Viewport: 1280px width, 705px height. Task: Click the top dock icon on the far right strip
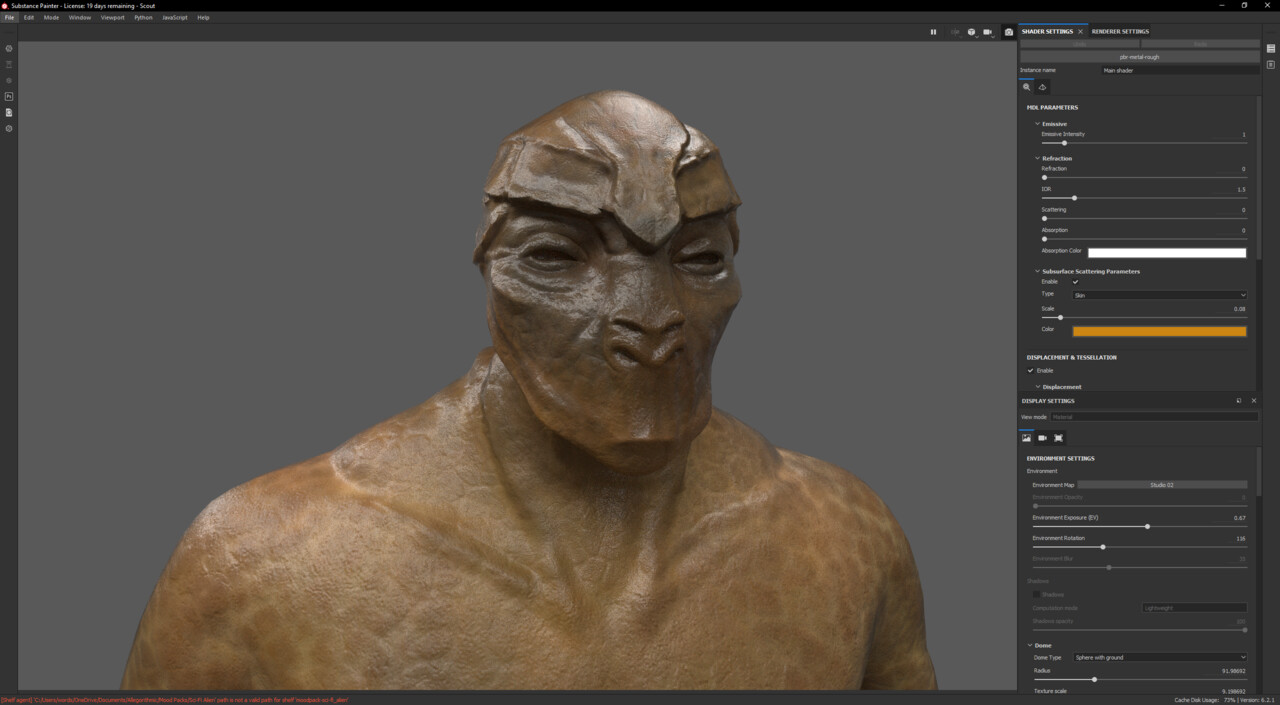tap(1270, 48)
